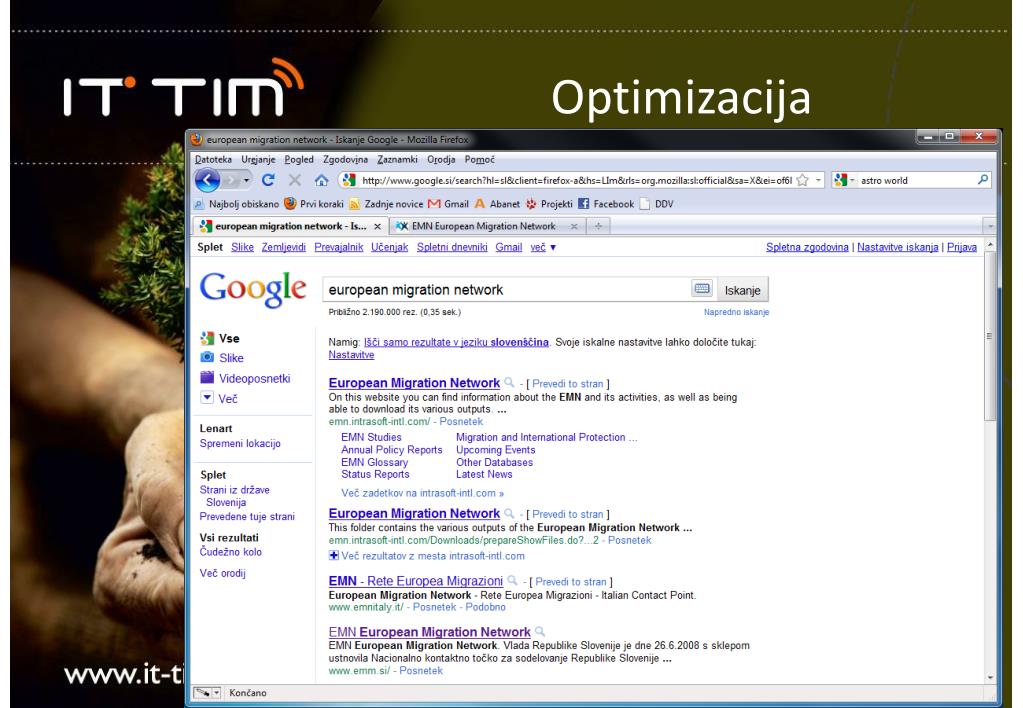Image resolution: width=1023 pixels, height=708 pixels.
Task: Click the scrollbar up arrow
Action: (x=990, y=245)
